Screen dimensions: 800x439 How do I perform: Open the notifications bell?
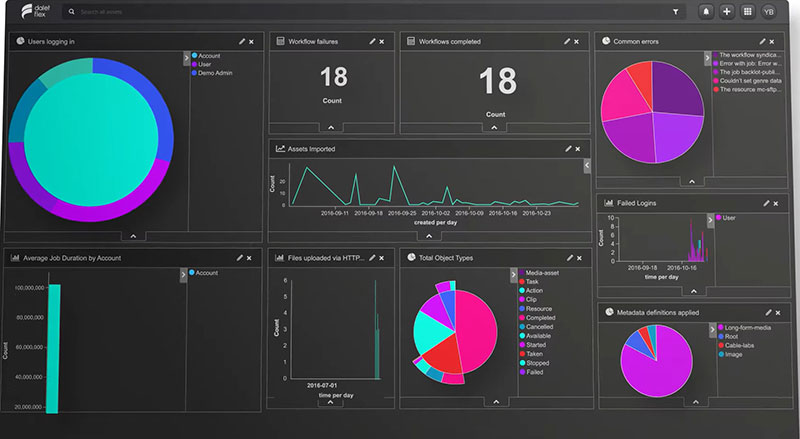pos(706,12)
